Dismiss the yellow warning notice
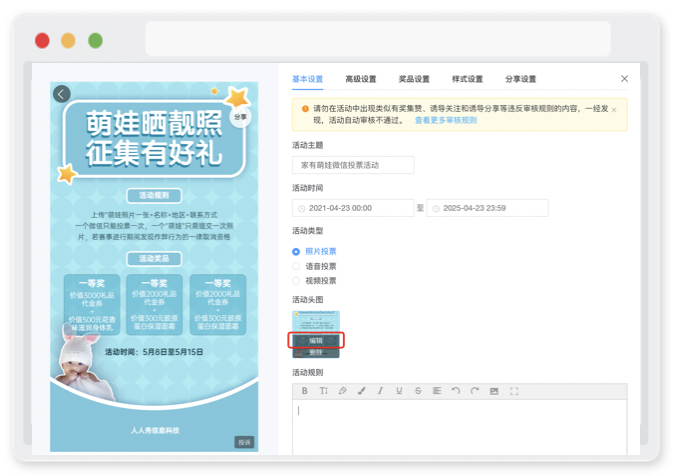The height and width of the screenshot is (476, 674). coord(614,110)
